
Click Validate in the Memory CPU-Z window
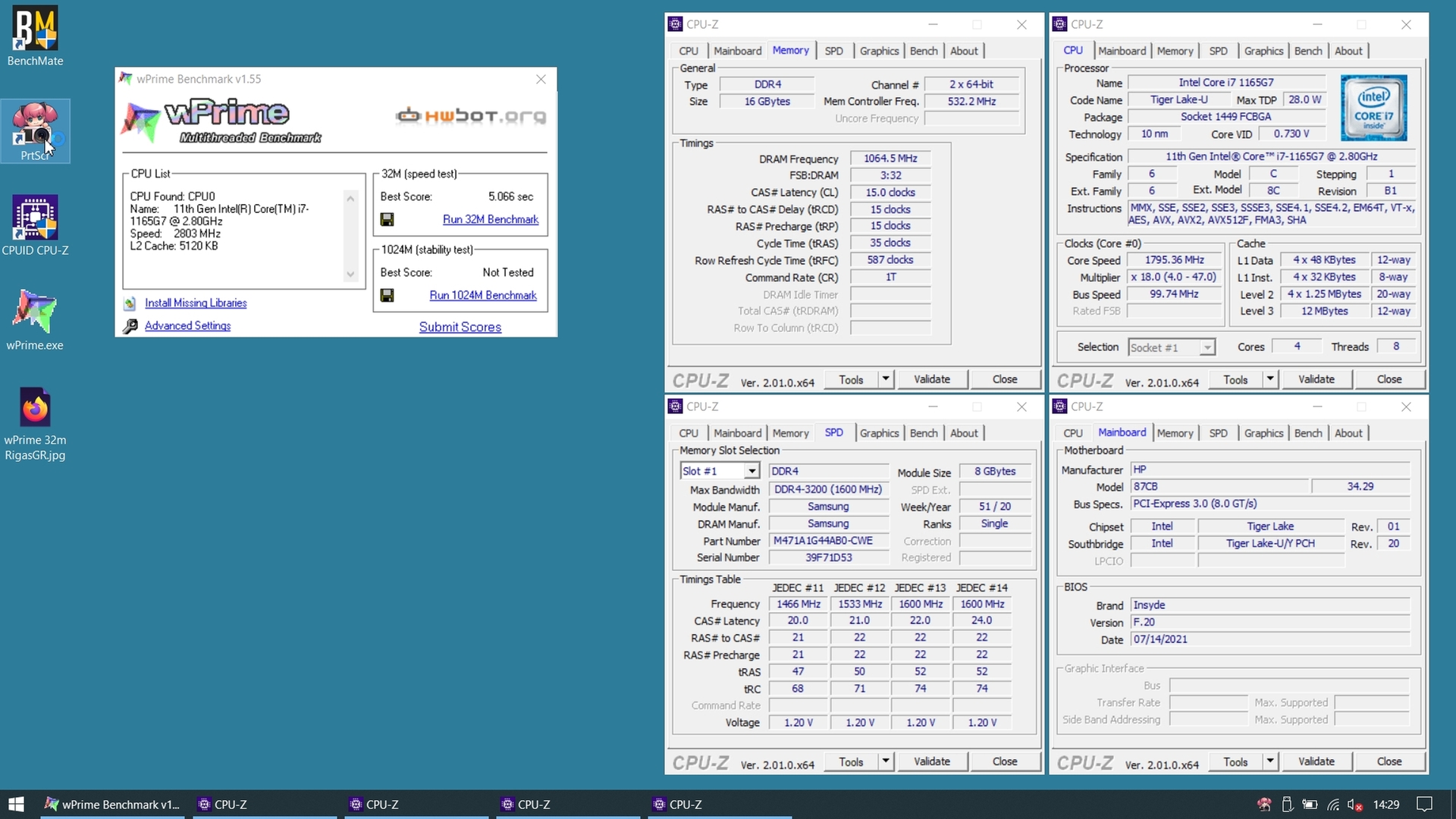(x=931, y=378)
